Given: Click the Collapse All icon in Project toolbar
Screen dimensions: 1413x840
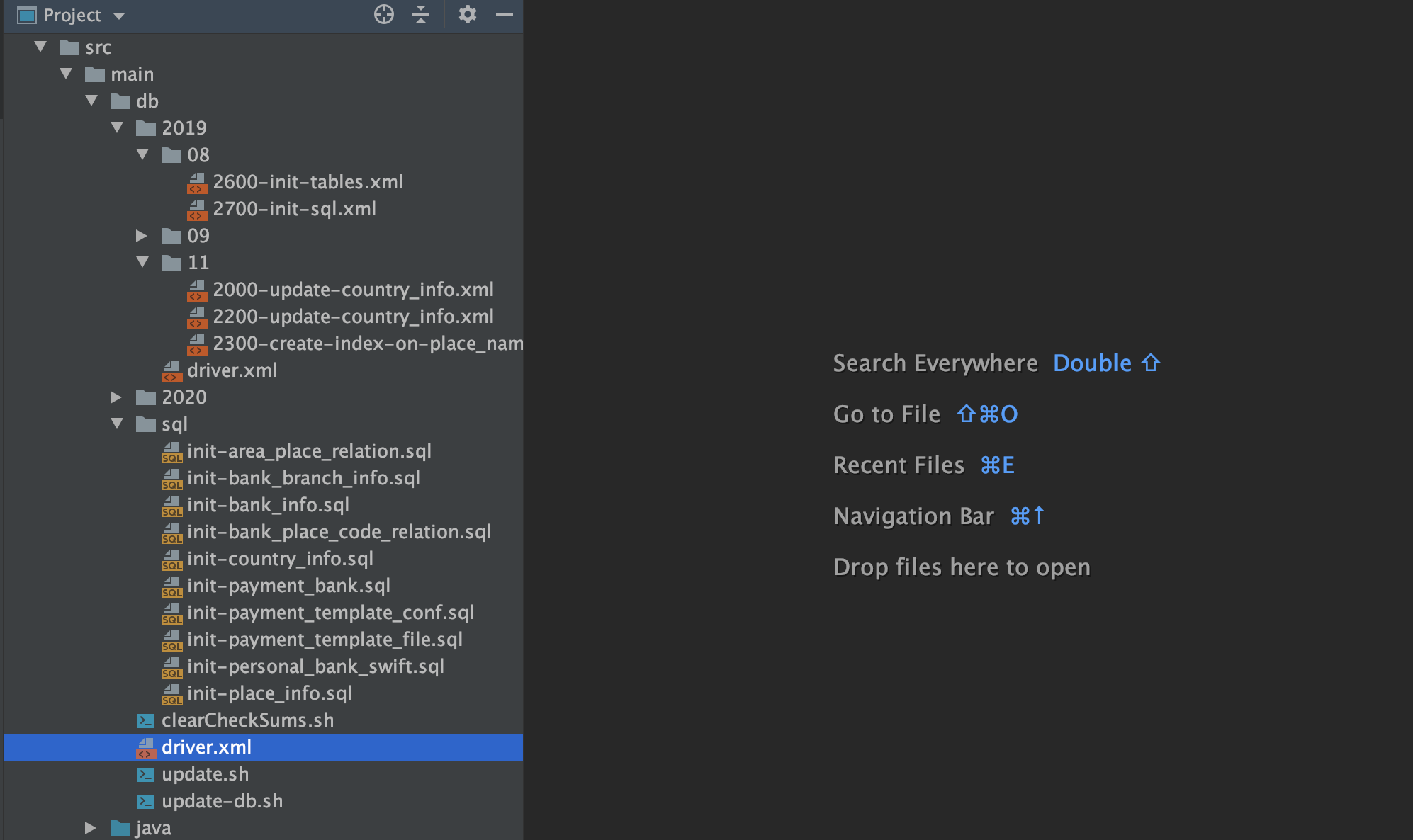Looking at the screenshot, I should pyautogui.click(x=421, y=14).
